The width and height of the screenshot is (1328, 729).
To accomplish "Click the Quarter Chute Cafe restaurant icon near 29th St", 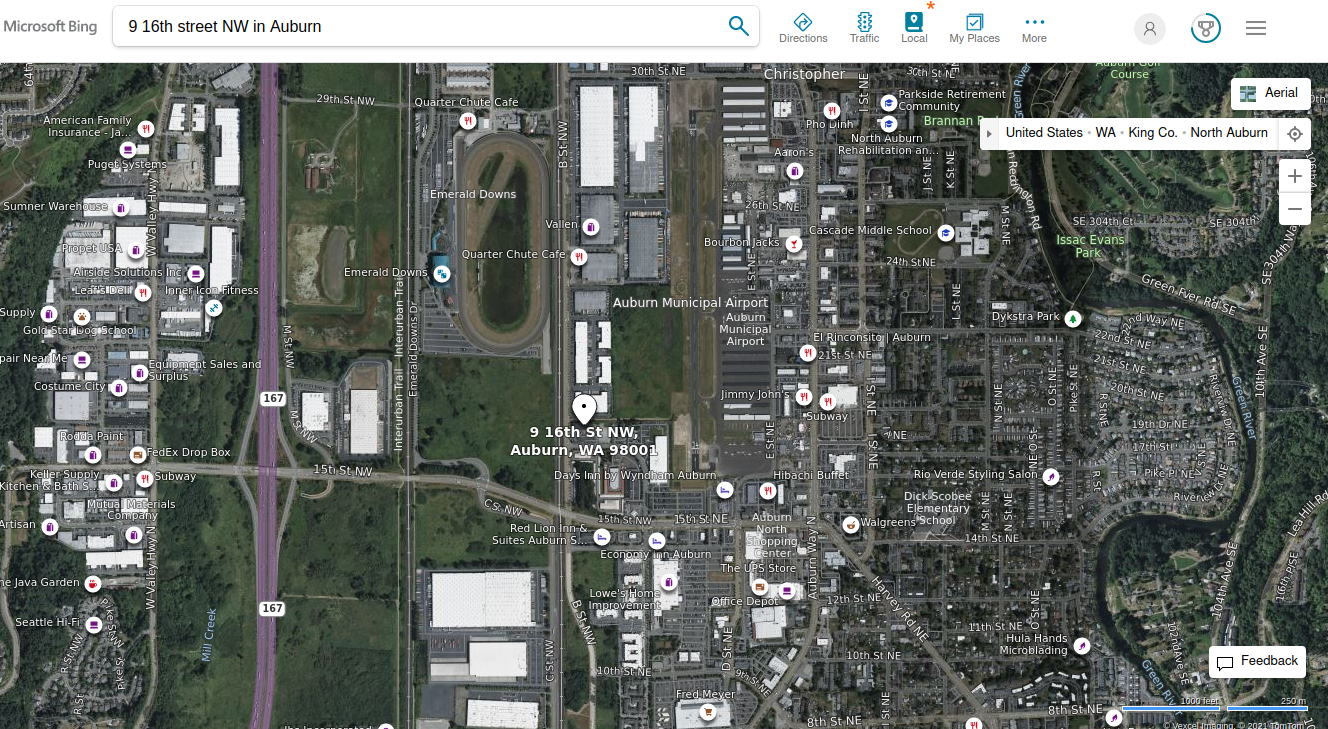I will [467, 121].
